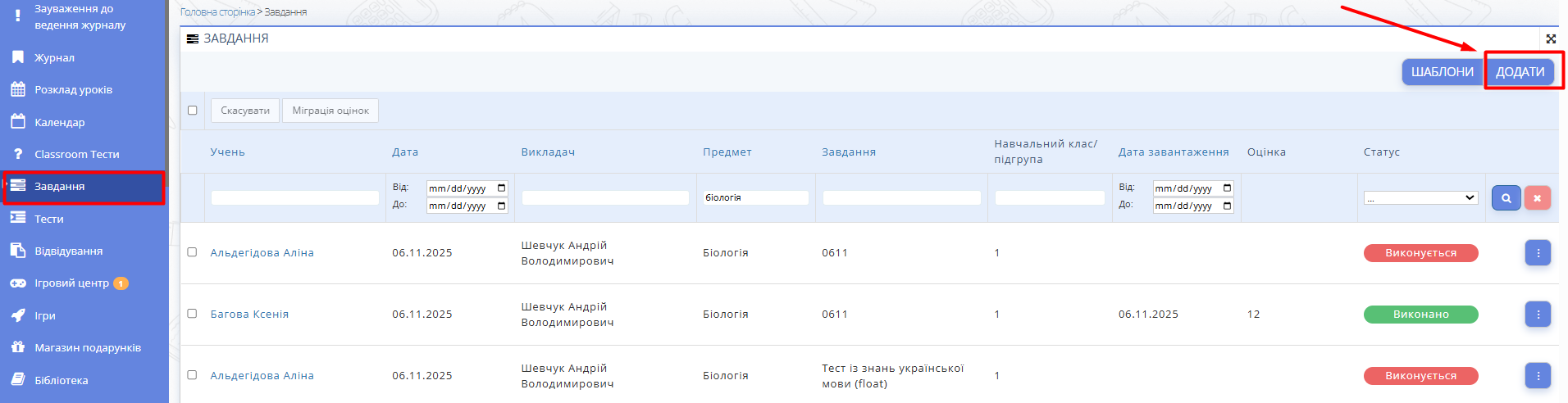The width and height of the screenshot is (1568, 403).
Task: Expand the Статус filter dropdown
Action: [x=1420, y=198]
